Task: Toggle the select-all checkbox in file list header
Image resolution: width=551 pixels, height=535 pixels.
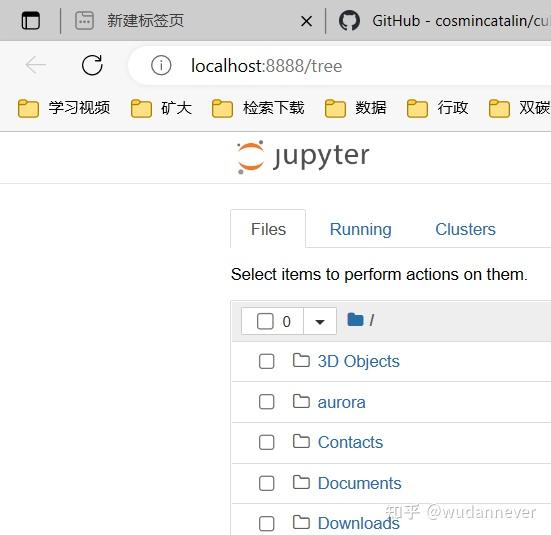Action: tap(265, 321)
